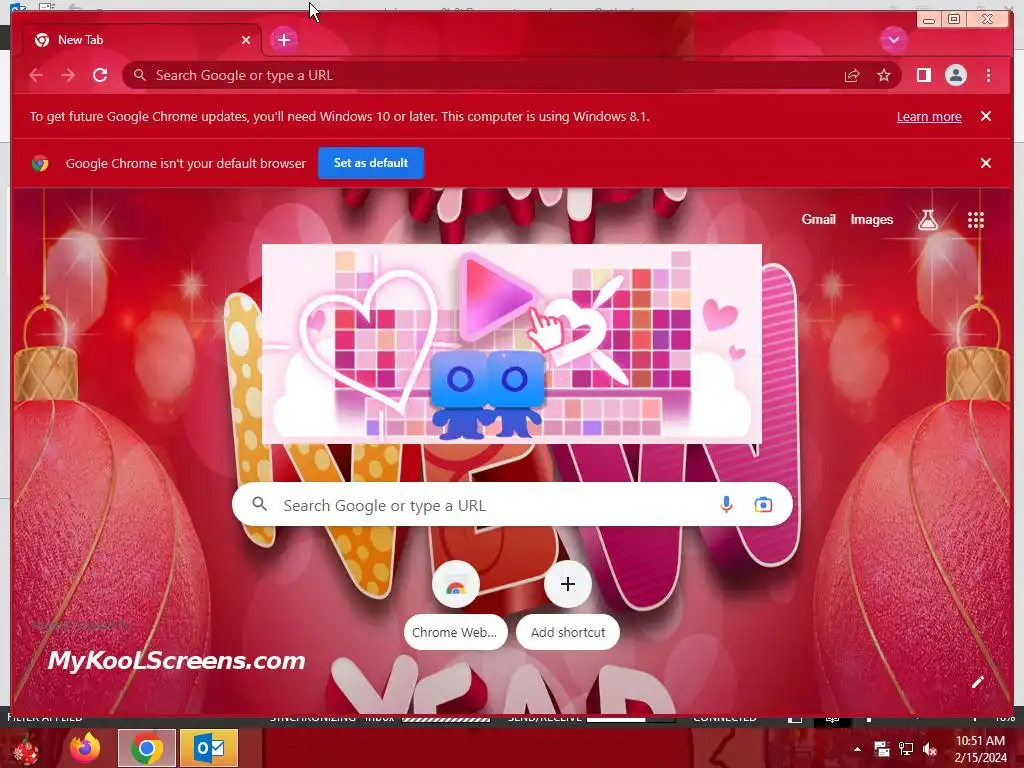Select the New Tab tab
Viewport: 1024px width, 768px height.
(x=142, y=40)
